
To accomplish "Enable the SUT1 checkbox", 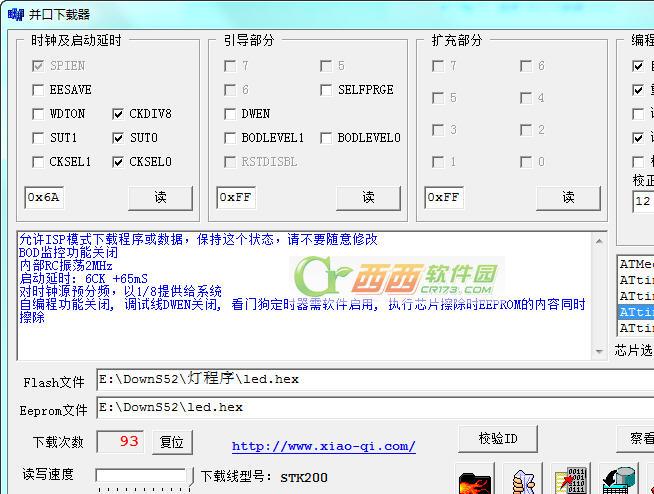I will (x=38, y=138).
